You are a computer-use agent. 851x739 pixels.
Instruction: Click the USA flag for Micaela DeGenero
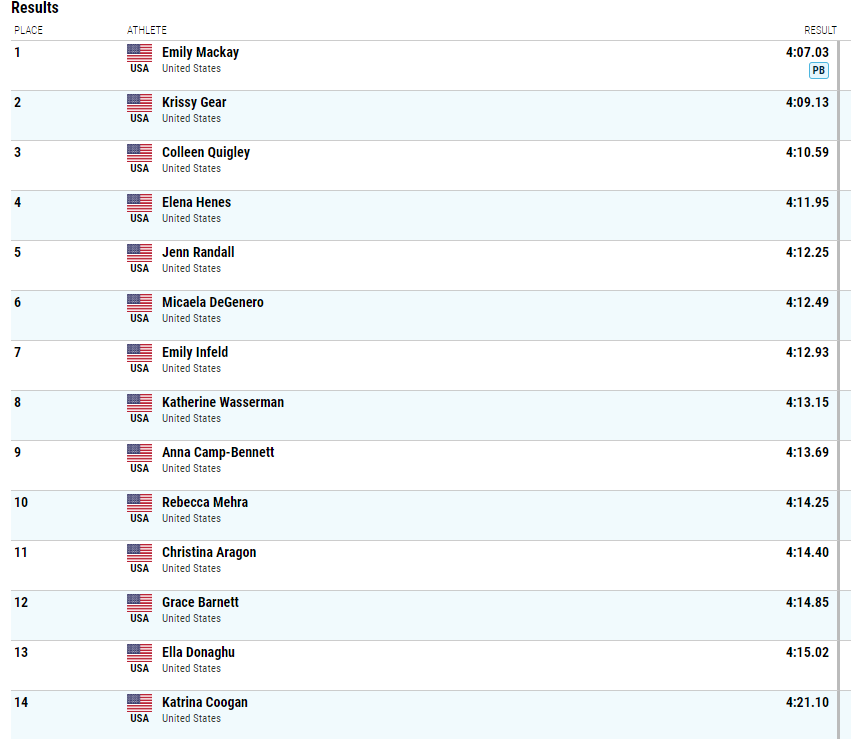(x=139, y=303)
